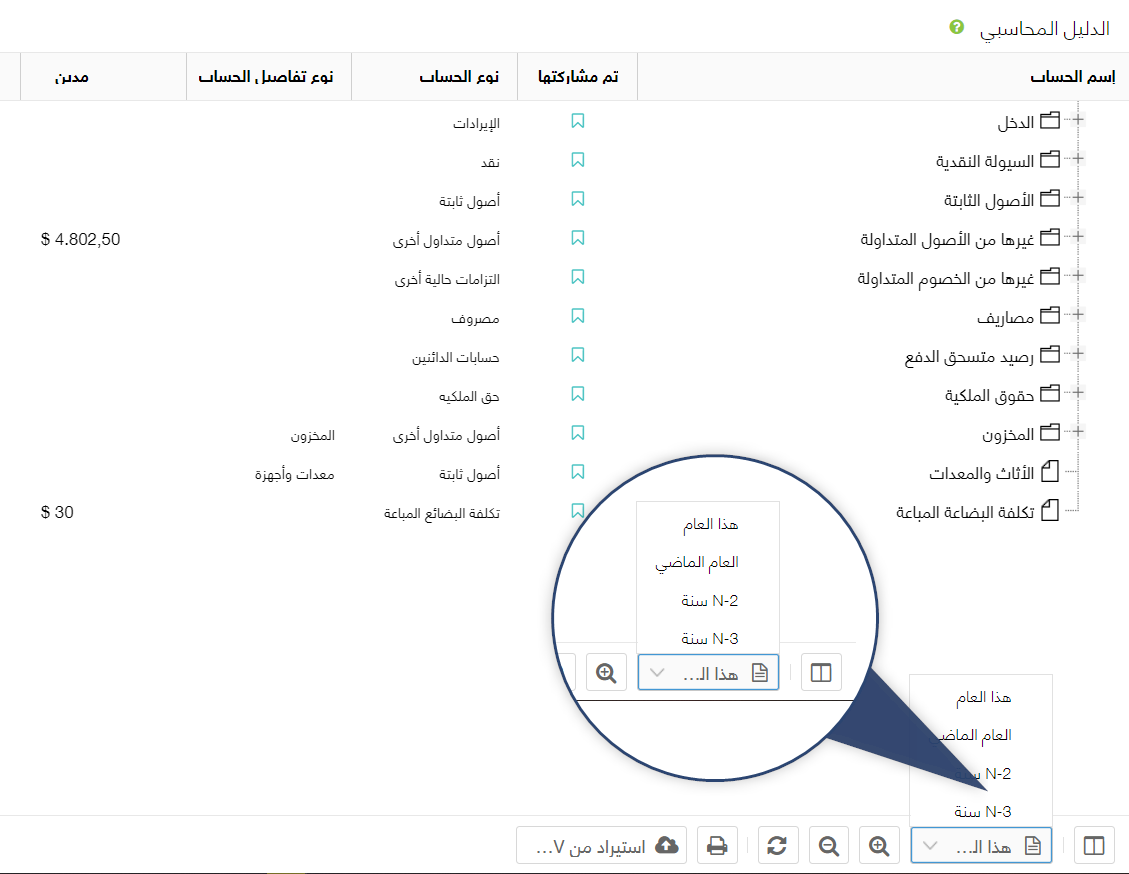Expand the السيولة النقدية tree node
The height and width of the screenshot is (874, 1129).
(1078, 159)
